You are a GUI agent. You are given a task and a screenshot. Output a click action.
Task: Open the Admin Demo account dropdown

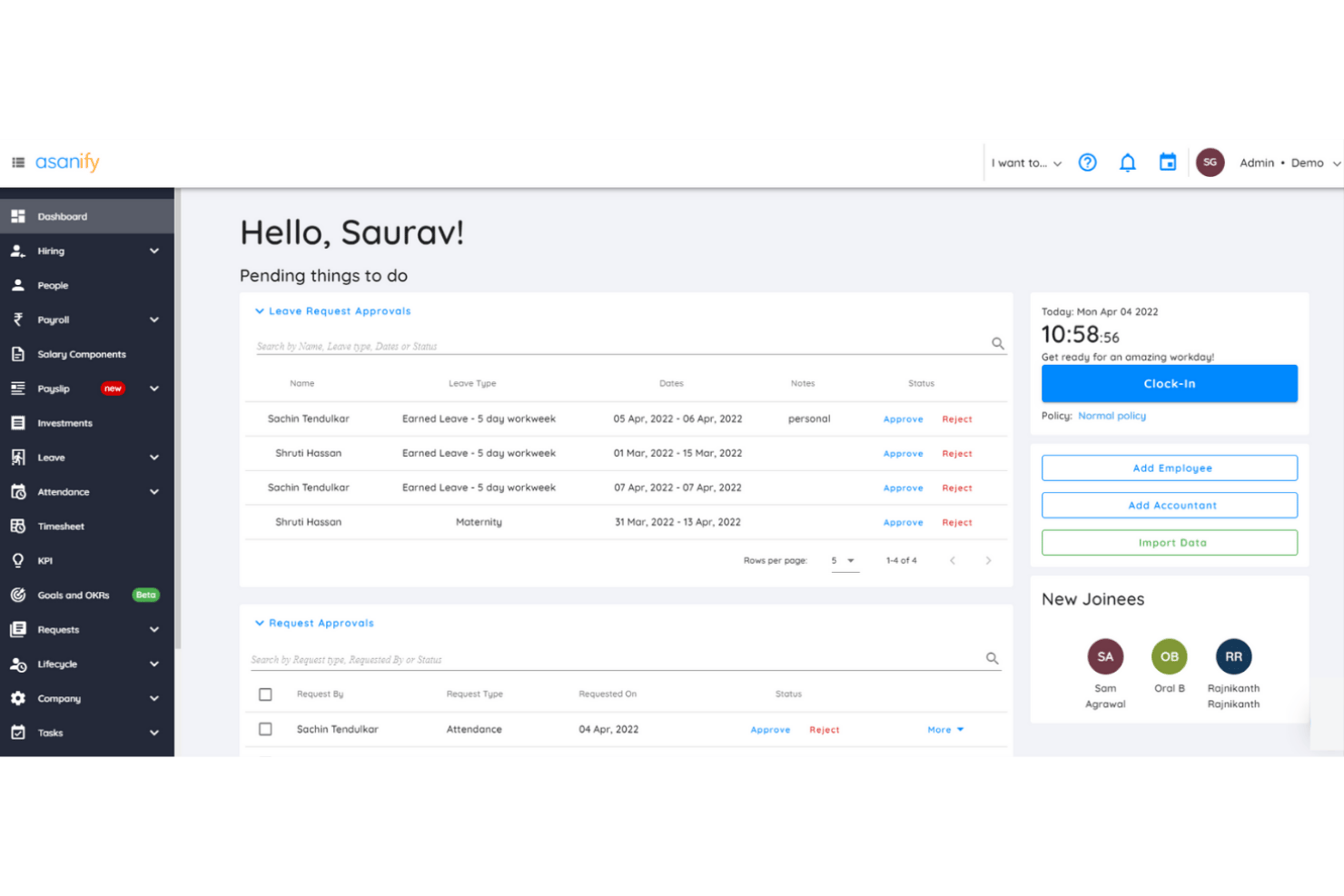(1290, 163)
